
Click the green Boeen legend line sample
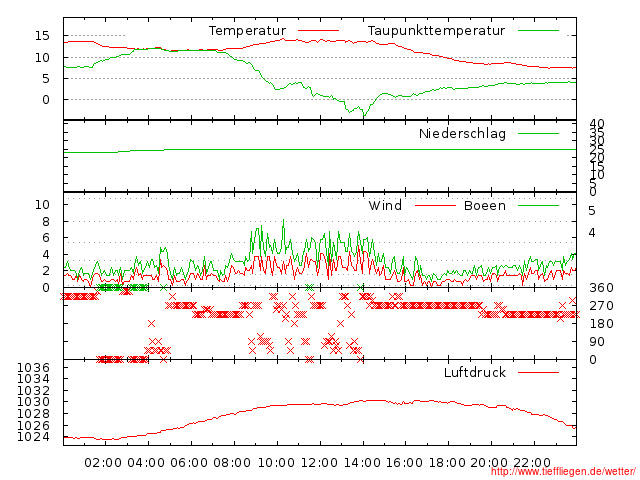point(538,205)
